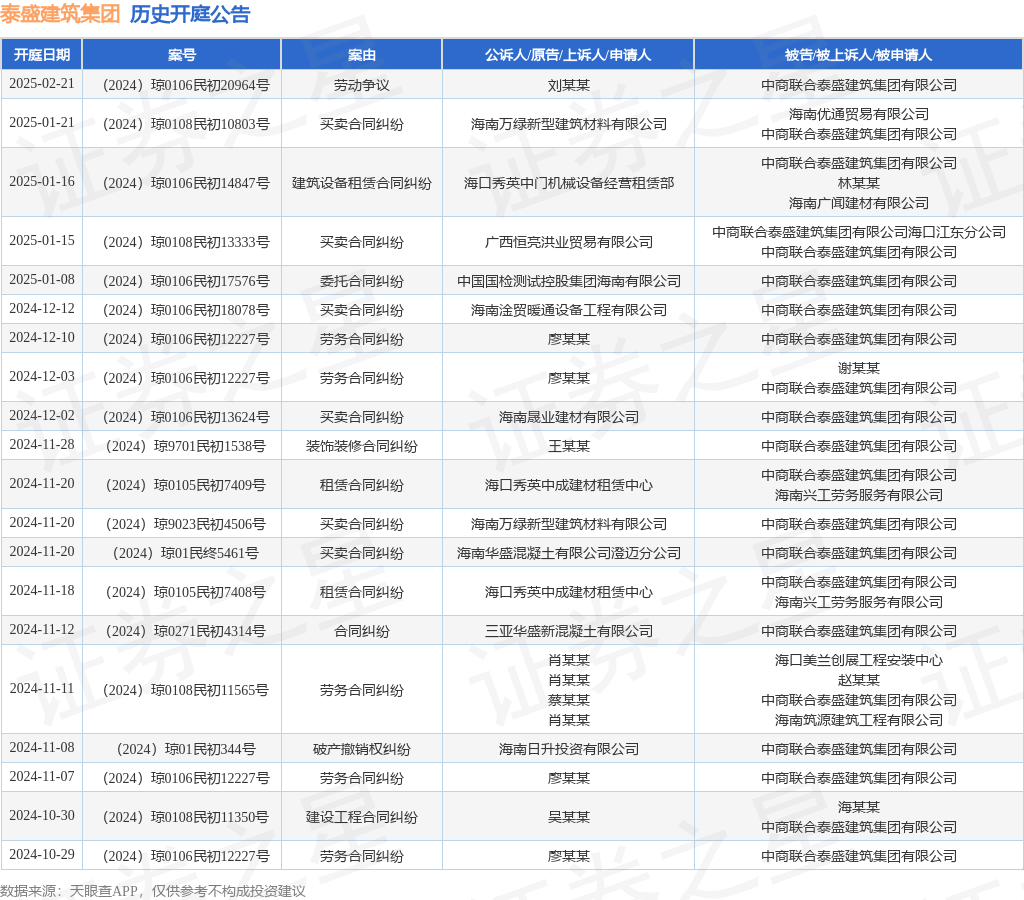Select case number 琼0106民初17576号
Viewport: 1024px width, 900px height.
pyautogui.click(x=186, y=281)
